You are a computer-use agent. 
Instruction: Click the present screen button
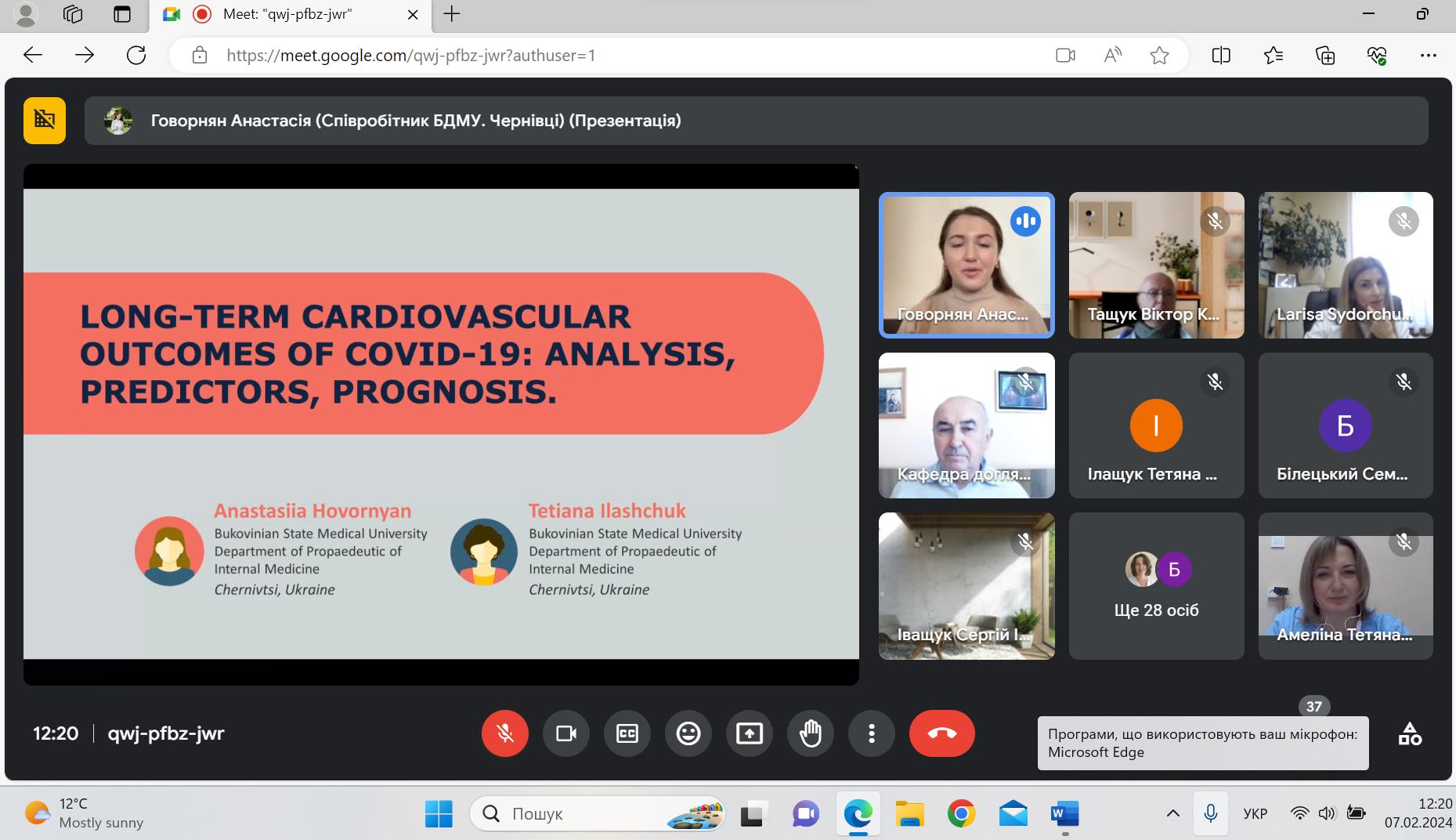[749, 733]
